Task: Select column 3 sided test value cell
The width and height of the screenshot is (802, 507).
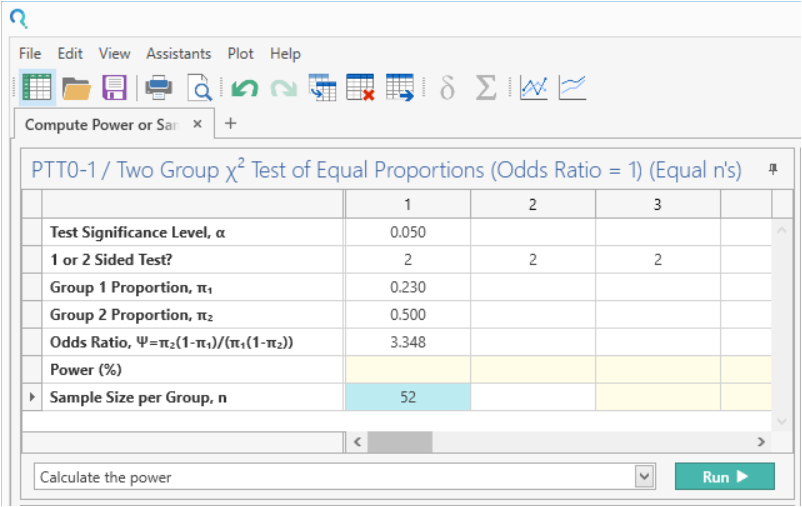Action: click(x=658, y=260)
